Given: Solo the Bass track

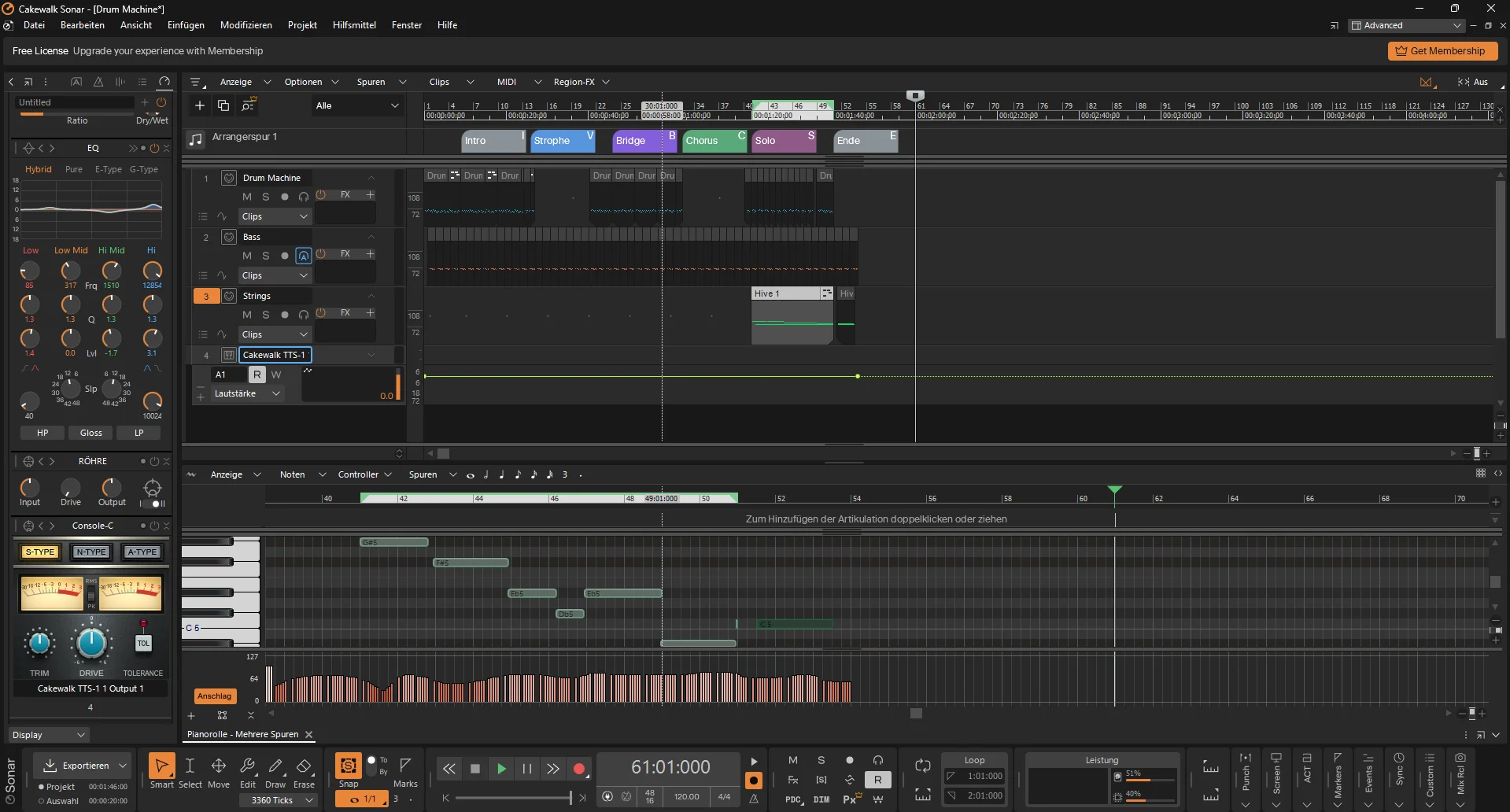Looking at the screenshot, I should click(266, 256).
